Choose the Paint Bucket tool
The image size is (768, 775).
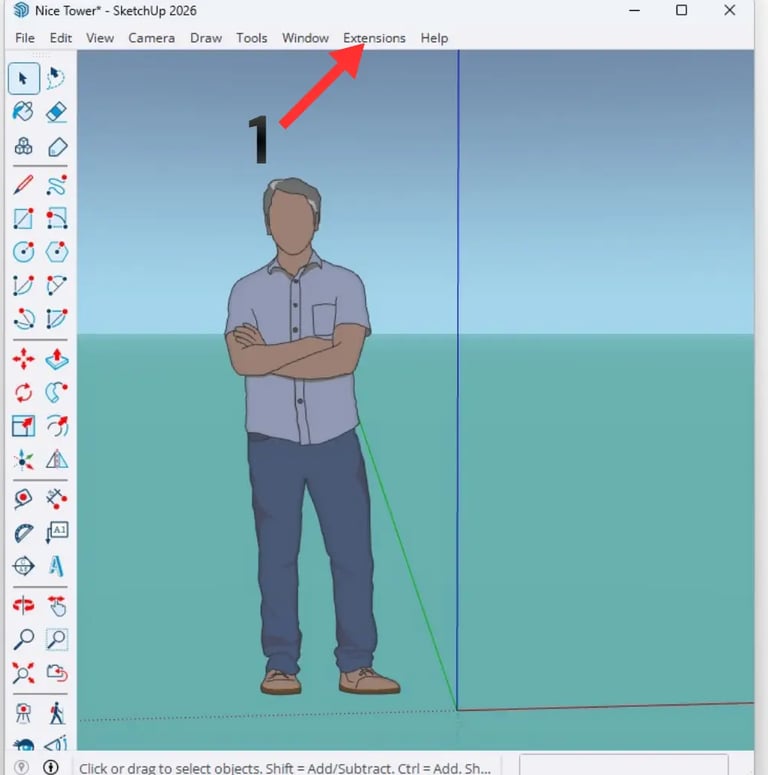click(23, 112)
